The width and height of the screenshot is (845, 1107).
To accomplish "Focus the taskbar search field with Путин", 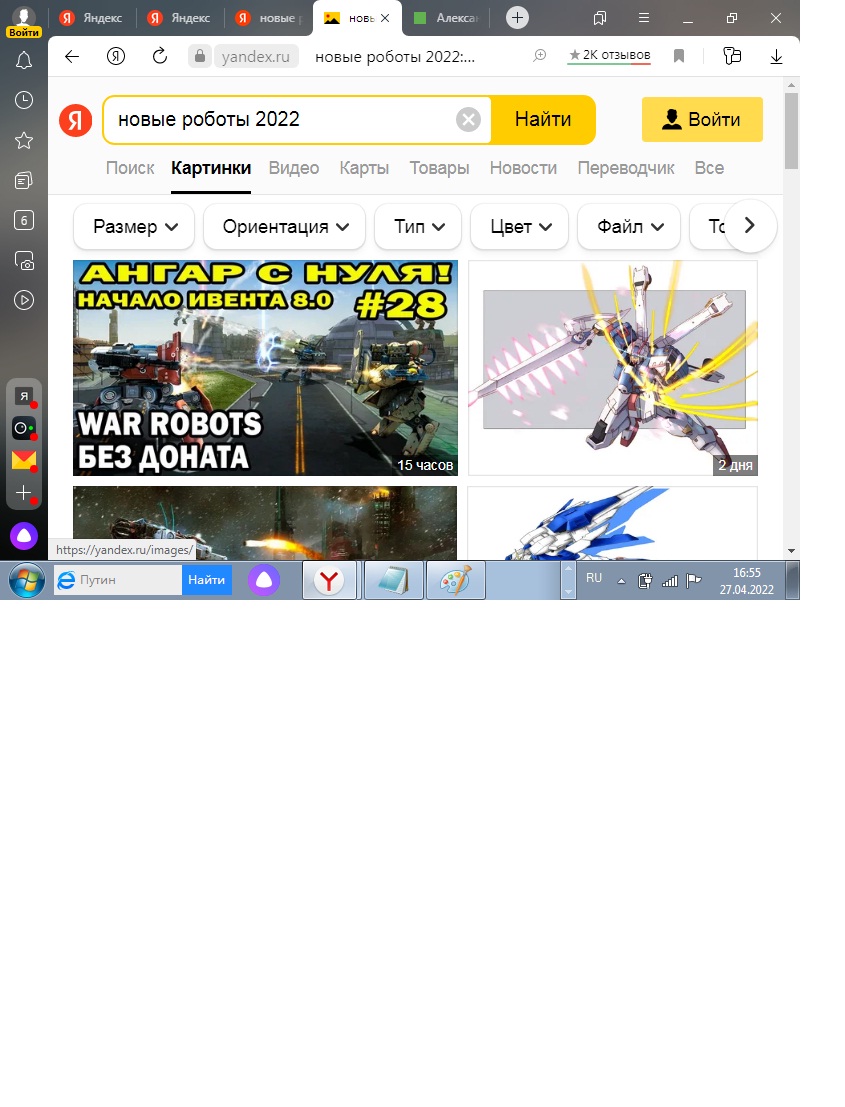I will click(x=119, y=580).
